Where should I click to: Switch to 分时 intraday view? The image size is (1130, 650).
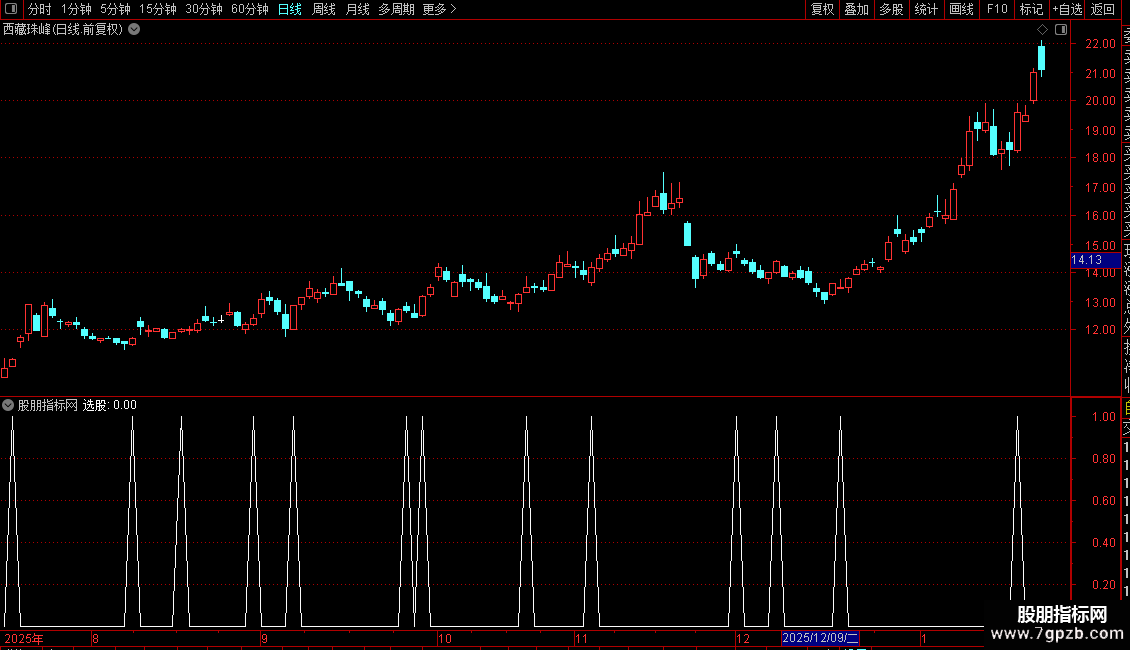click(40, 9)
